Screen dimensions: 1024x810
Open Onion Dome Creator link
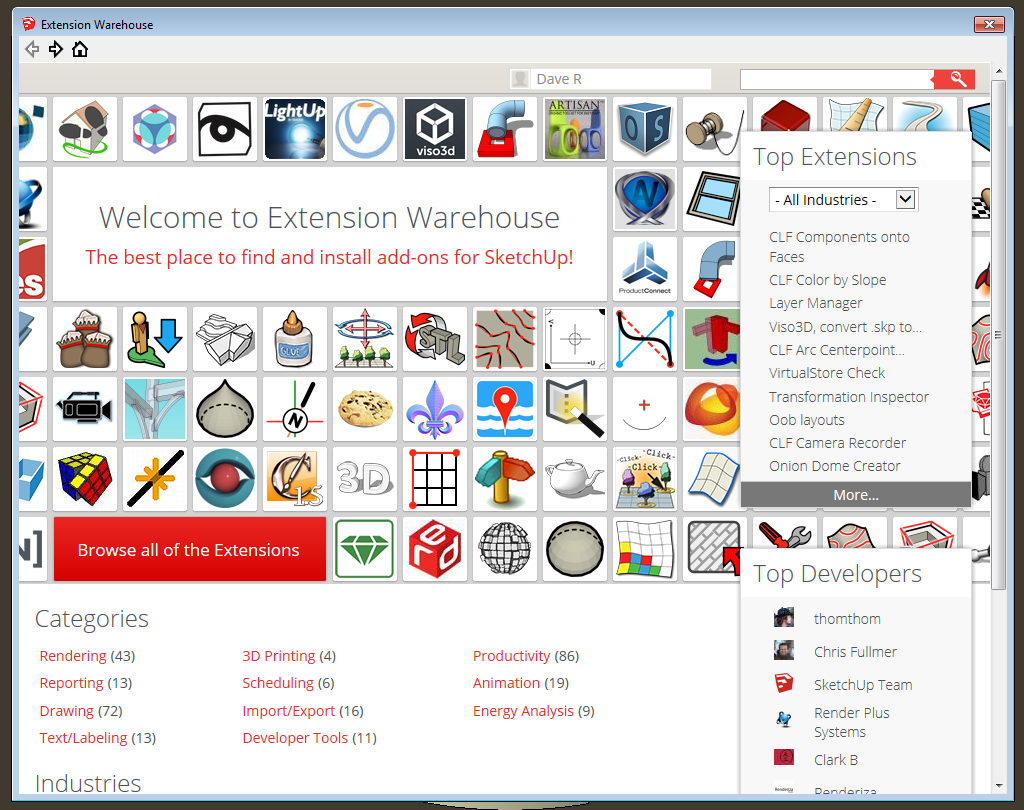[x=835, y=466]
